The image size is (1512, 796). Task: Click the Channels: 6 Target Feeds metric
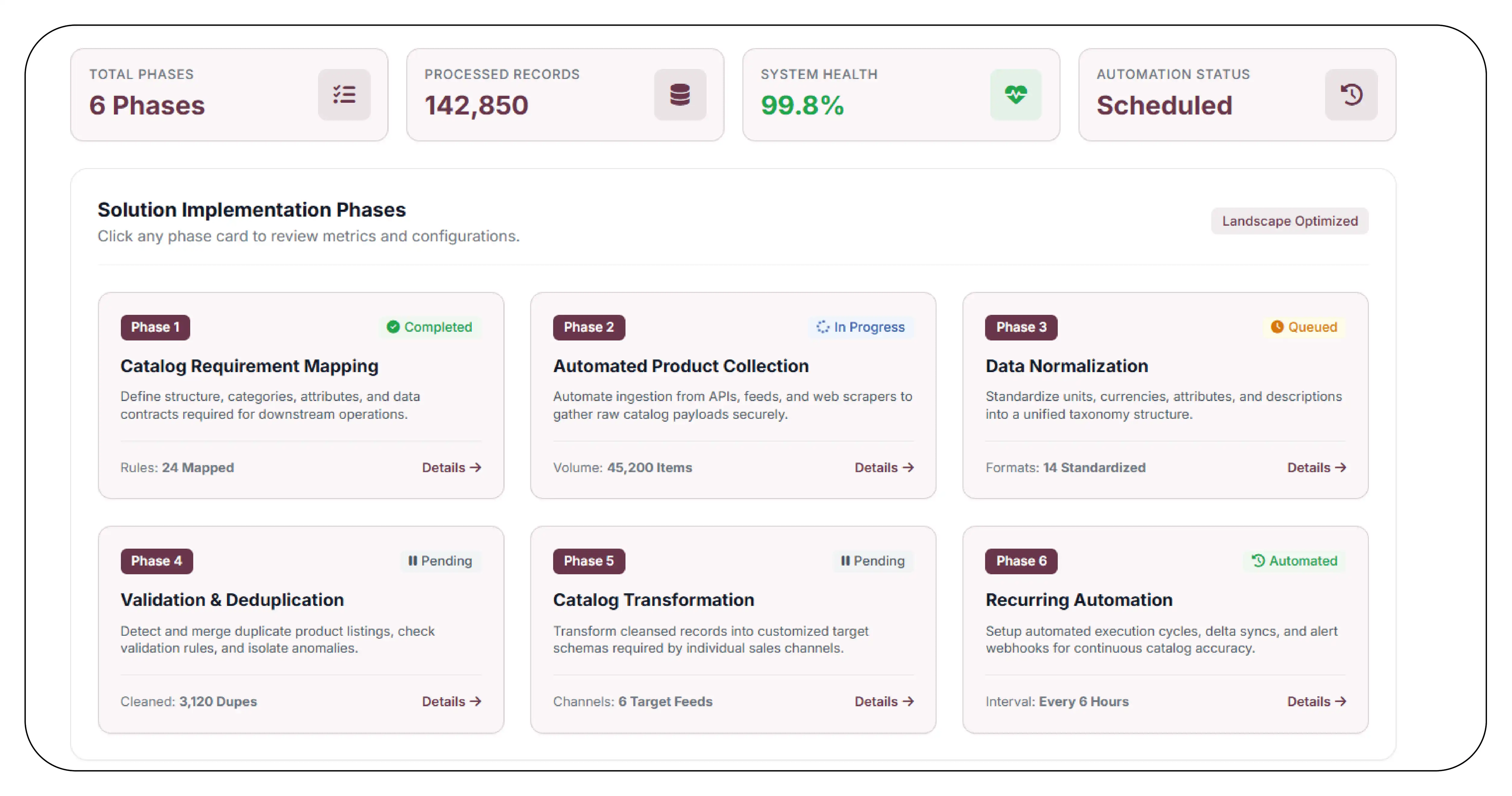coord(633,702)
